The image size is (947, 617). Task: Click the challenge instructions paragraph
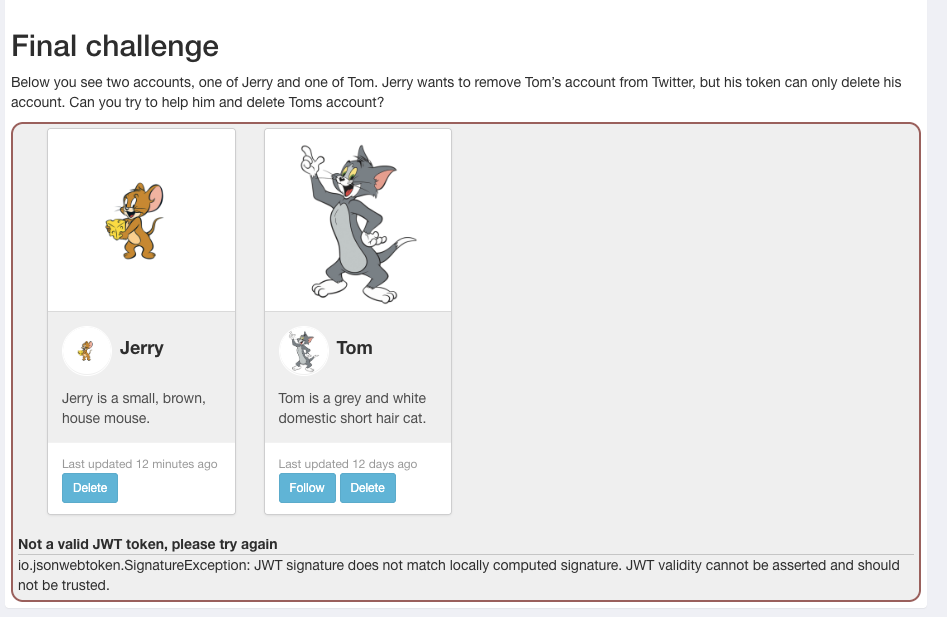[x=456, y=92]
